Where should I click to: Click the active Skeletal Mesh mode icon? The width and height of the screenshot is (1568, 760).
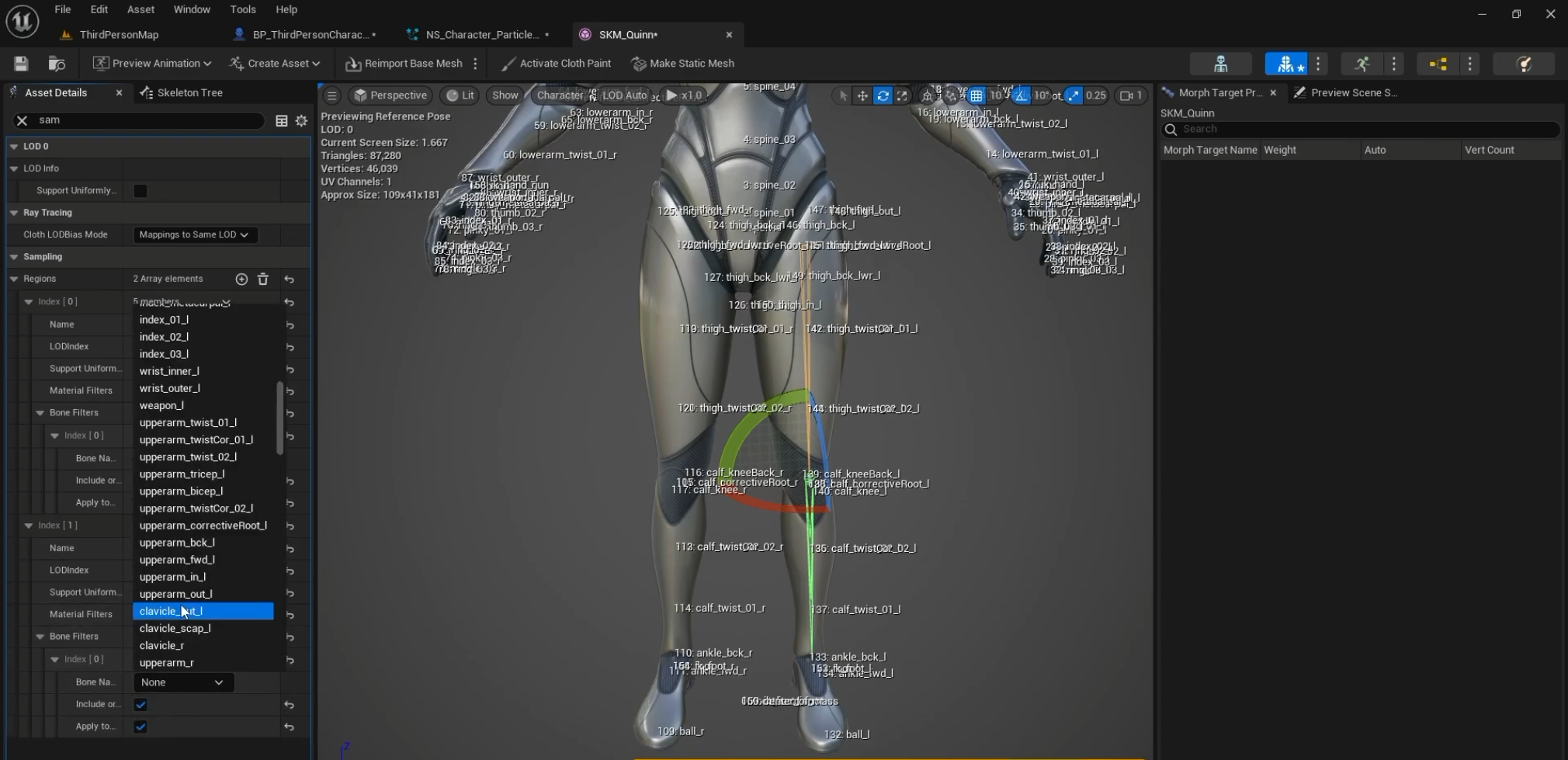(x=1285, y=64)
